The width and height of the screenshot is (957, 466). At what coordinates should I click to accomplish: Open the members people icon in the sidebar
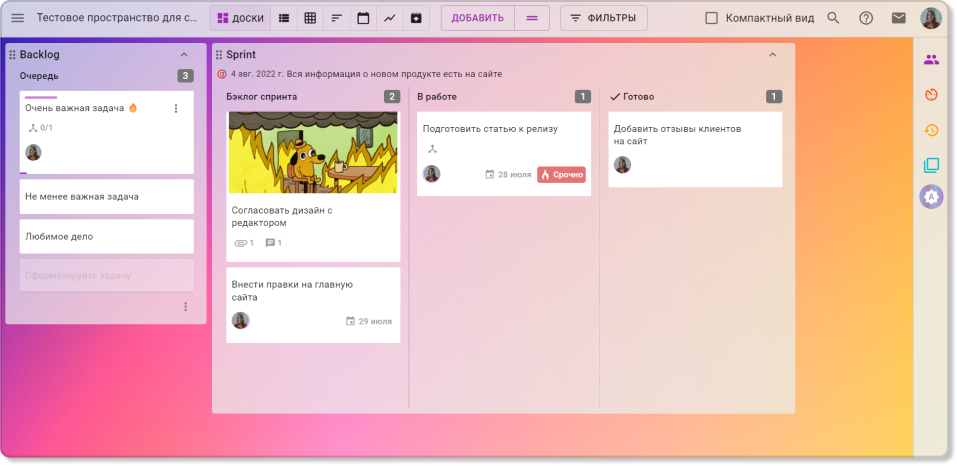pyautogui.click(x=931, y=60)
